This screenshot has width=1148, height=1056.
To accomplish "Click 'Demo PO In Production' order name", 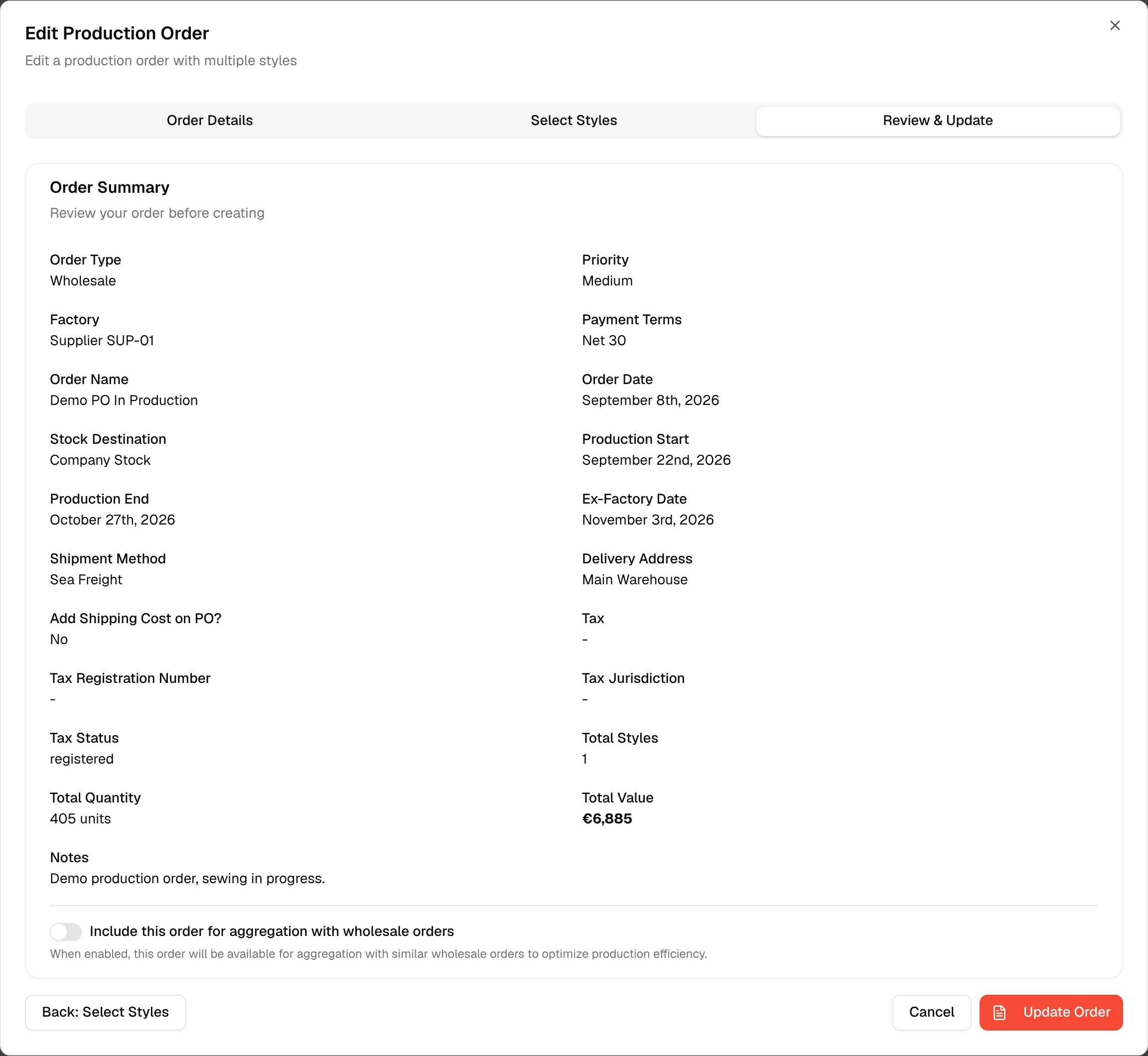I will pos(124,400).
